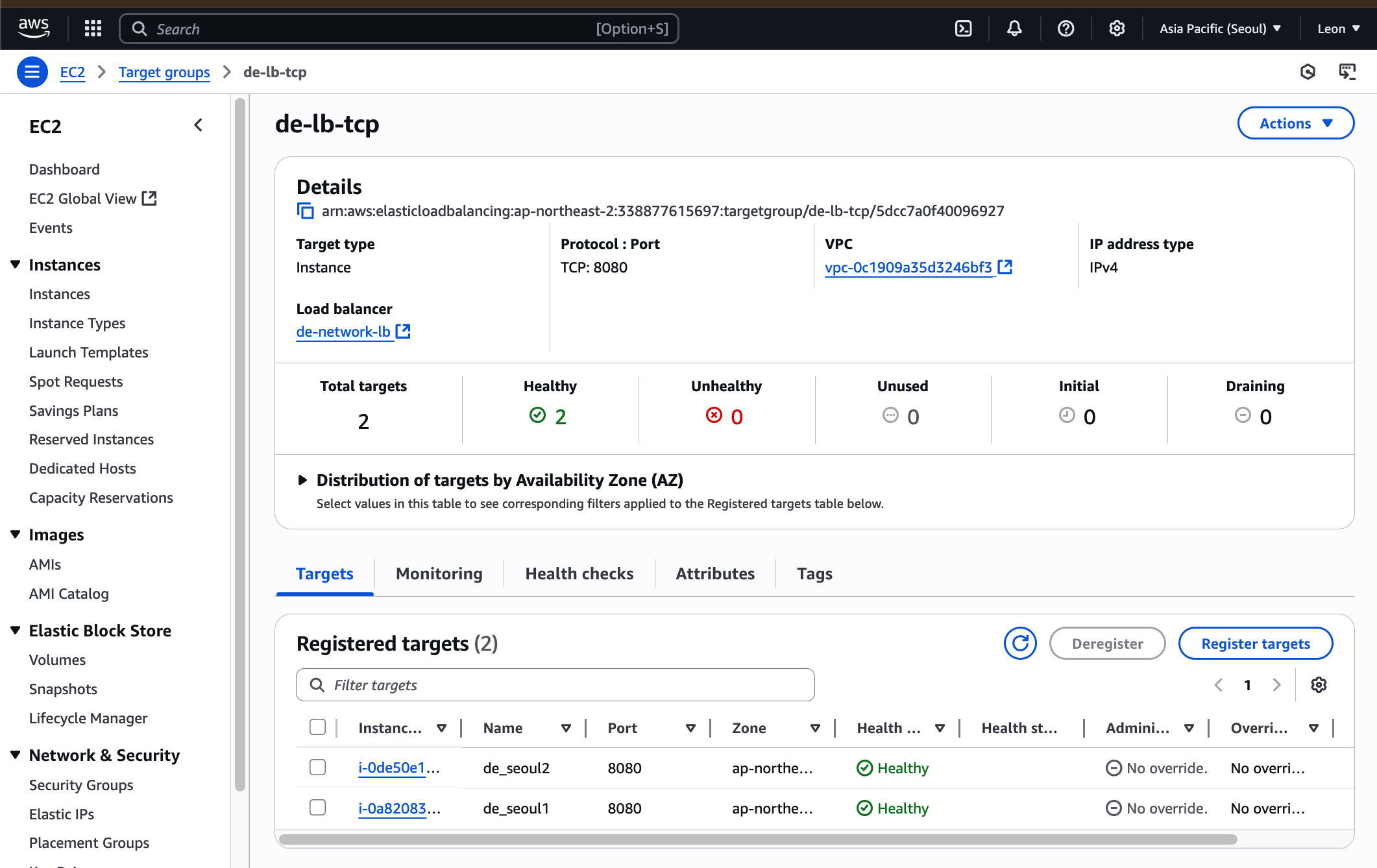1377x868 pixels.
Task: Open the Actions dropdown
Action: 1295,123
